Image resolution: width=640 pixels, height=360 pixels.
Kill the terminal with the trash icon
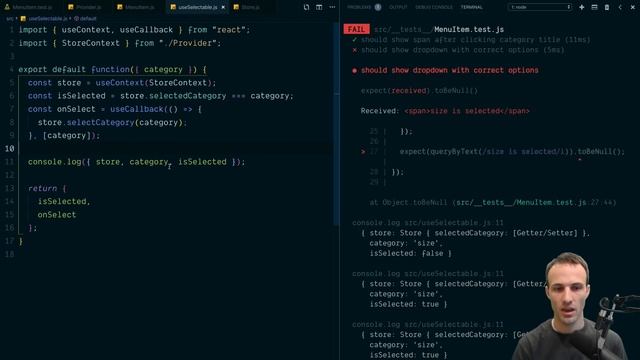click(x=607, y=7)
